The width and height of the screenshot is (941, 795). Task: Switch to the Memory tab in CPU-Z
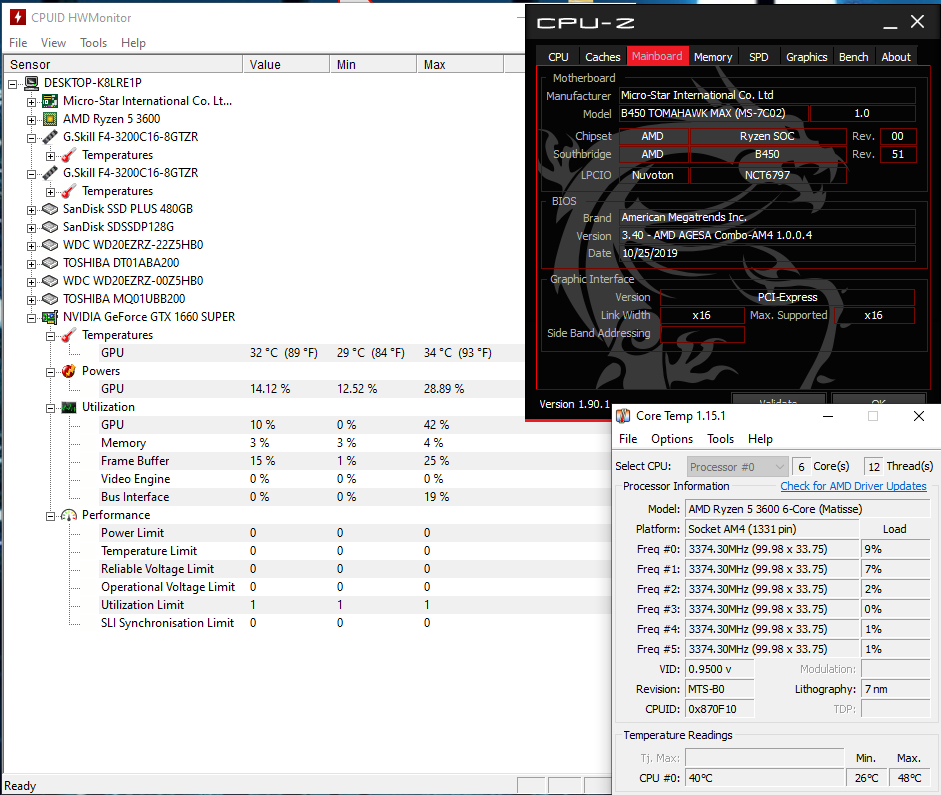713,56
